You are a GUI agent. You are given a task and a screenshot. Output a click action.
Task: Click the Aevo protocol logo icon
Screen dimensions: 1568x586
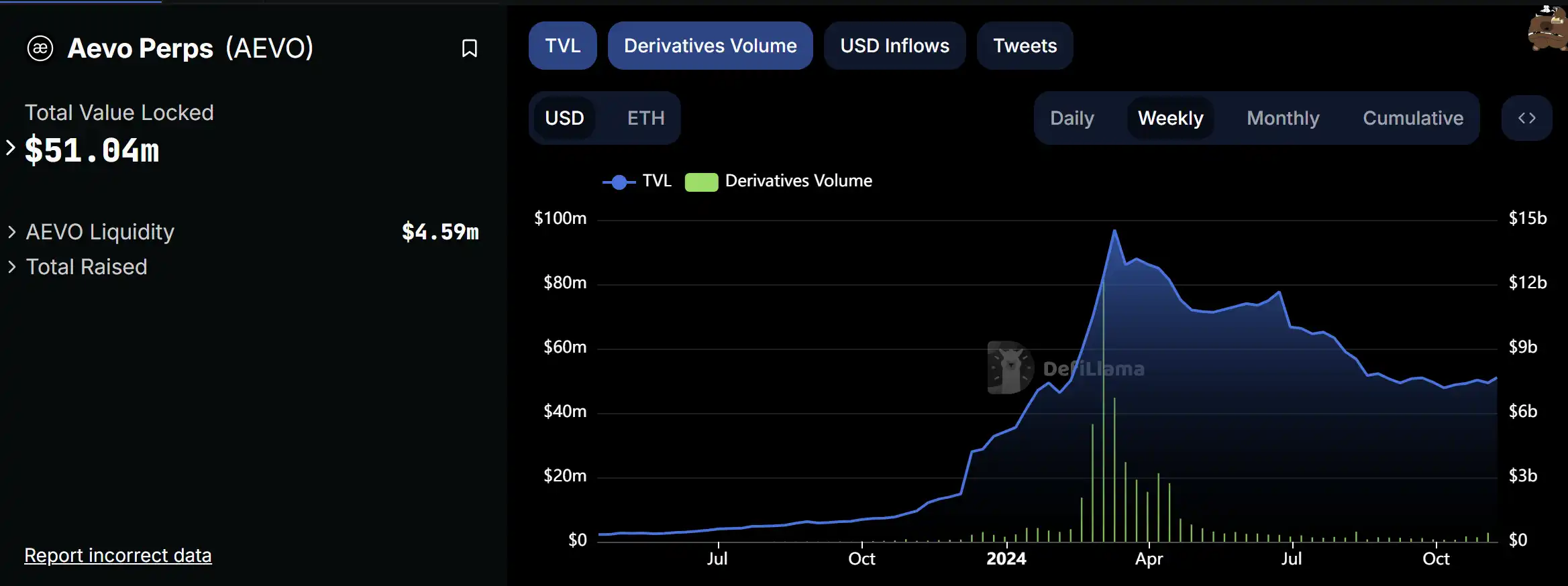pyautogui.click(x=40, y=48)
